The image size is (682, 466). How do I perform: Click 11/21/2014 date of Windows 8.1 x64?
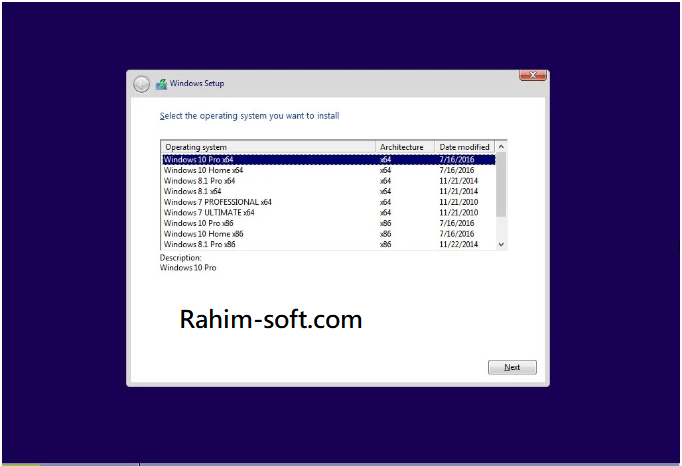click(x=458, y=191)
